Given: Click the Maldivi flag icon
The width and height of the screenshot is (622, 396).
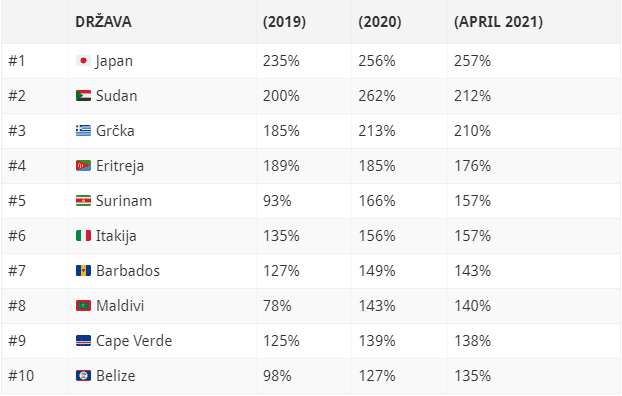Looking at the screenshot, I should click(83, 306).
